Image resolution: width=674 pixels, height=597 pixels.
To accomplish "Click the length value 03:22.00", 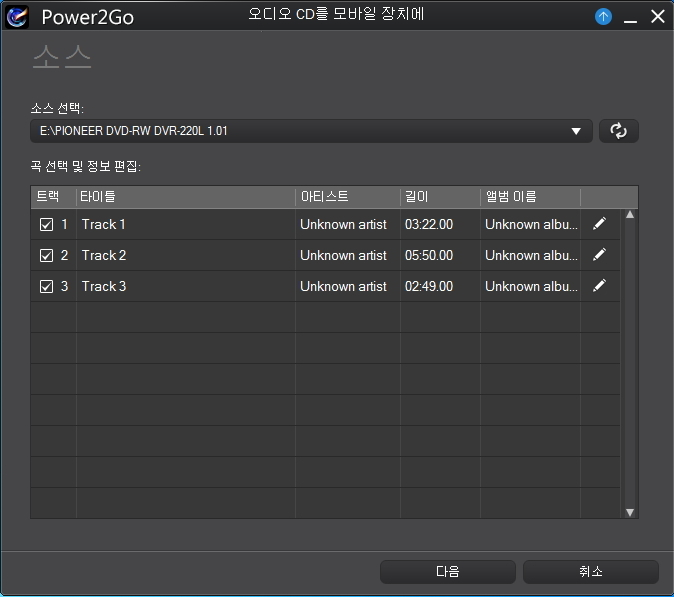I will pyautogui.click(x=429, y=224).
